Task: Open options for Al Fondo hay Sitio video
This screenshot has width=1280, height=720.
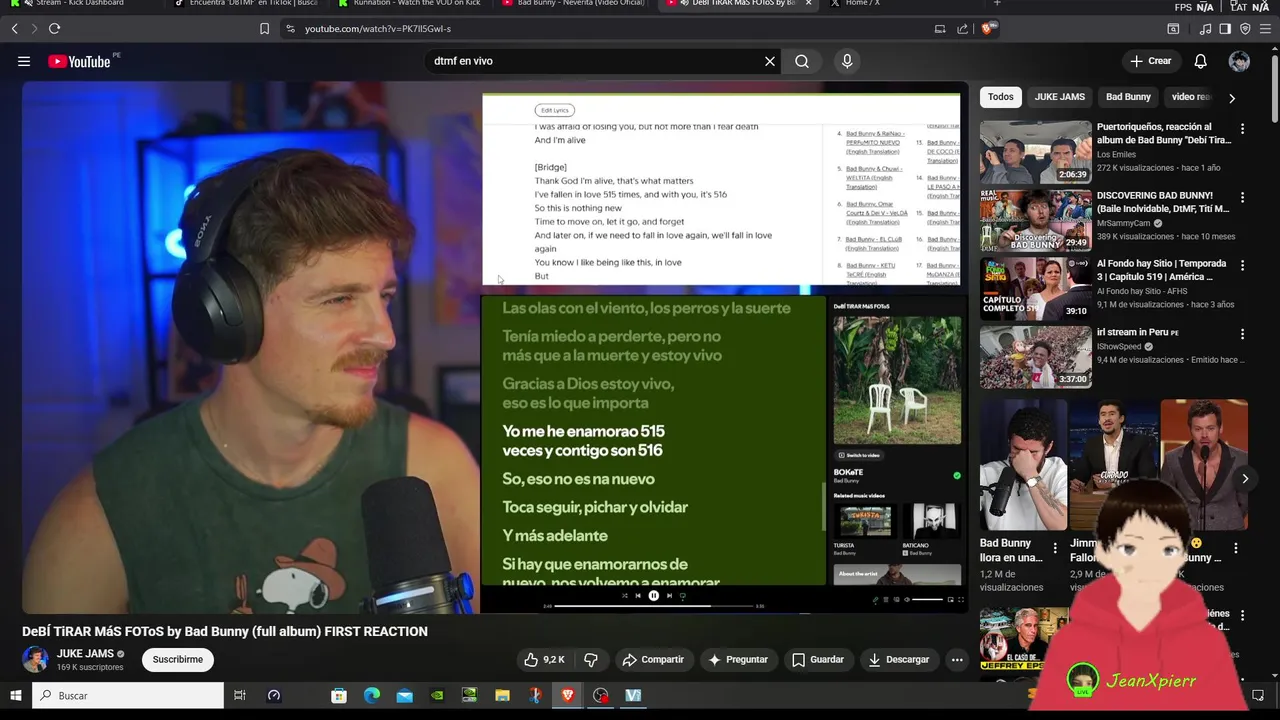Action: [1242, 266]
